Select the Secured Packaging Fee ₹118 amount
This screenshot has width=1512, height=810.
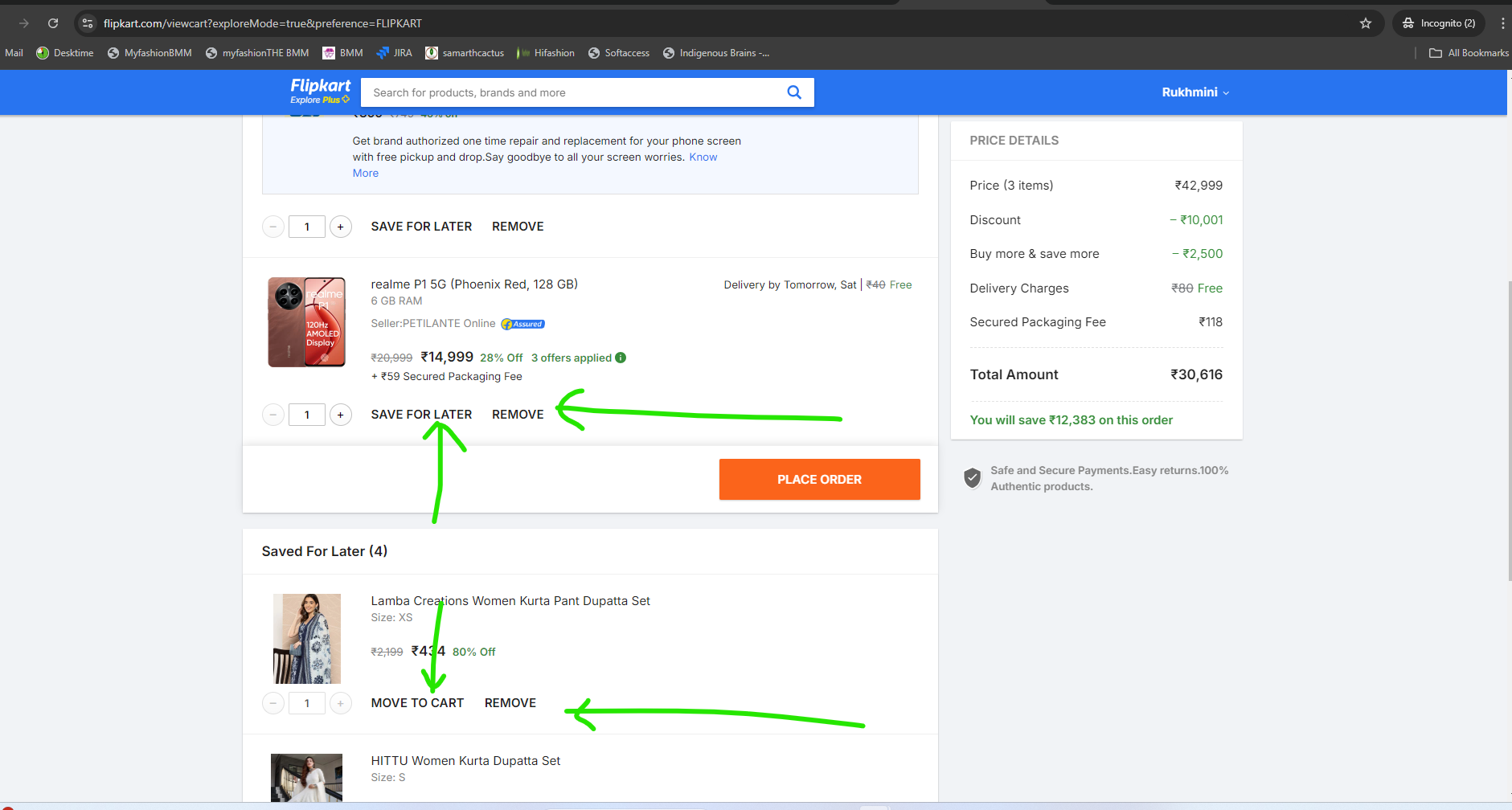coord(1211,322)
